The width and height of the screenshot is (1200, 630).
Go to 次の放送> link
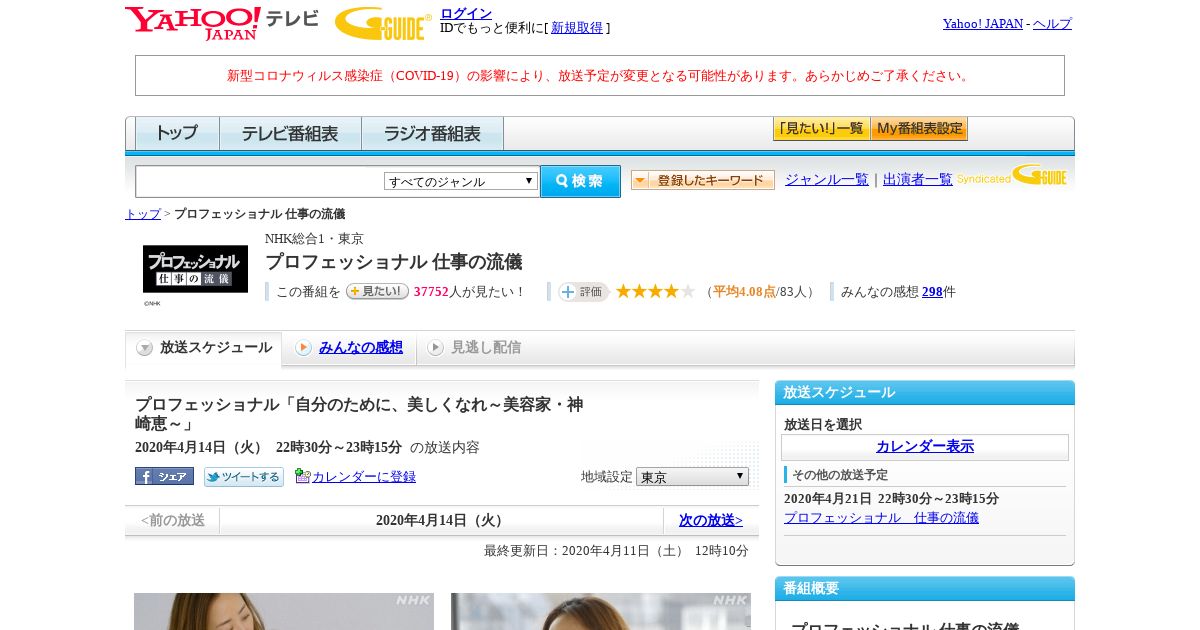tap(711, 520)
